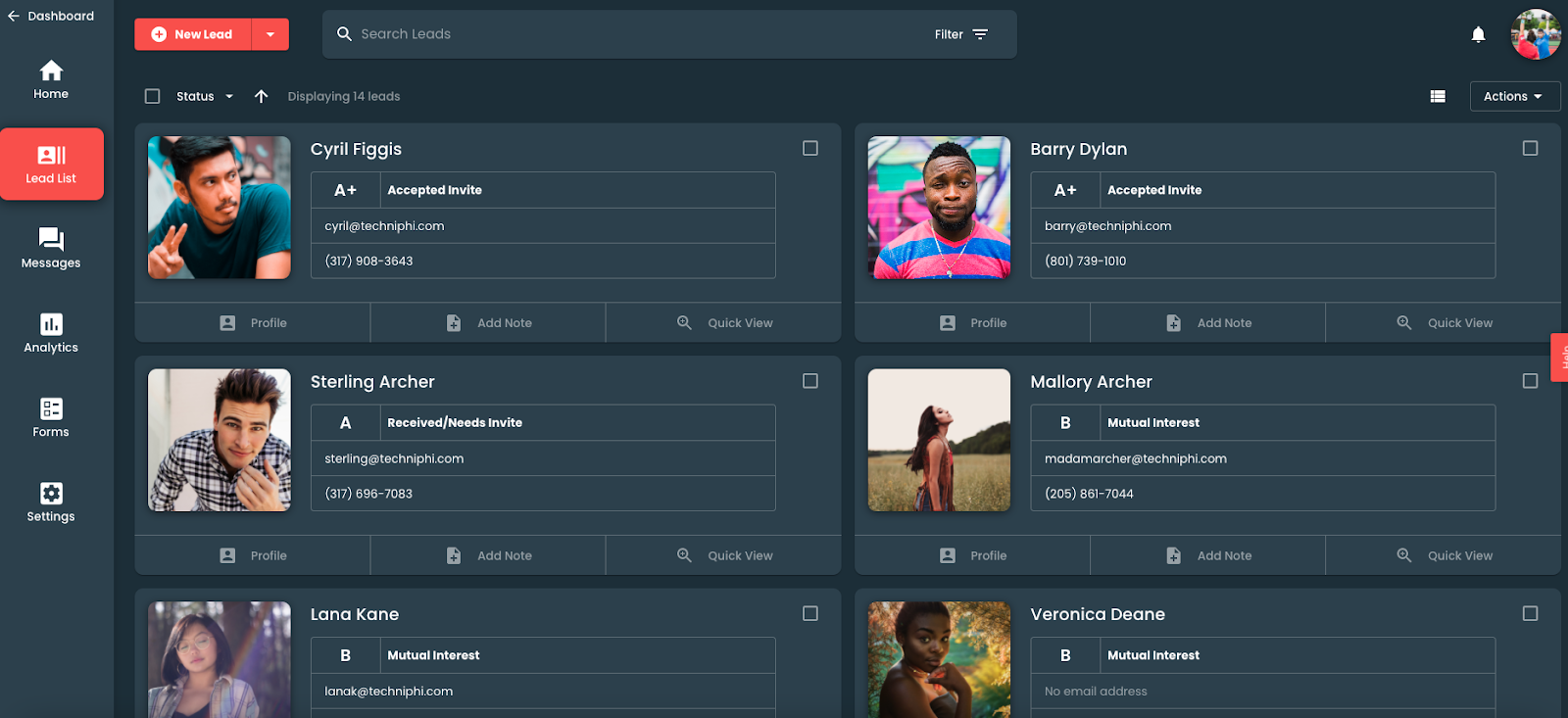
Task: Open the Actions dropdown menu
Action: coord(1514,96)
